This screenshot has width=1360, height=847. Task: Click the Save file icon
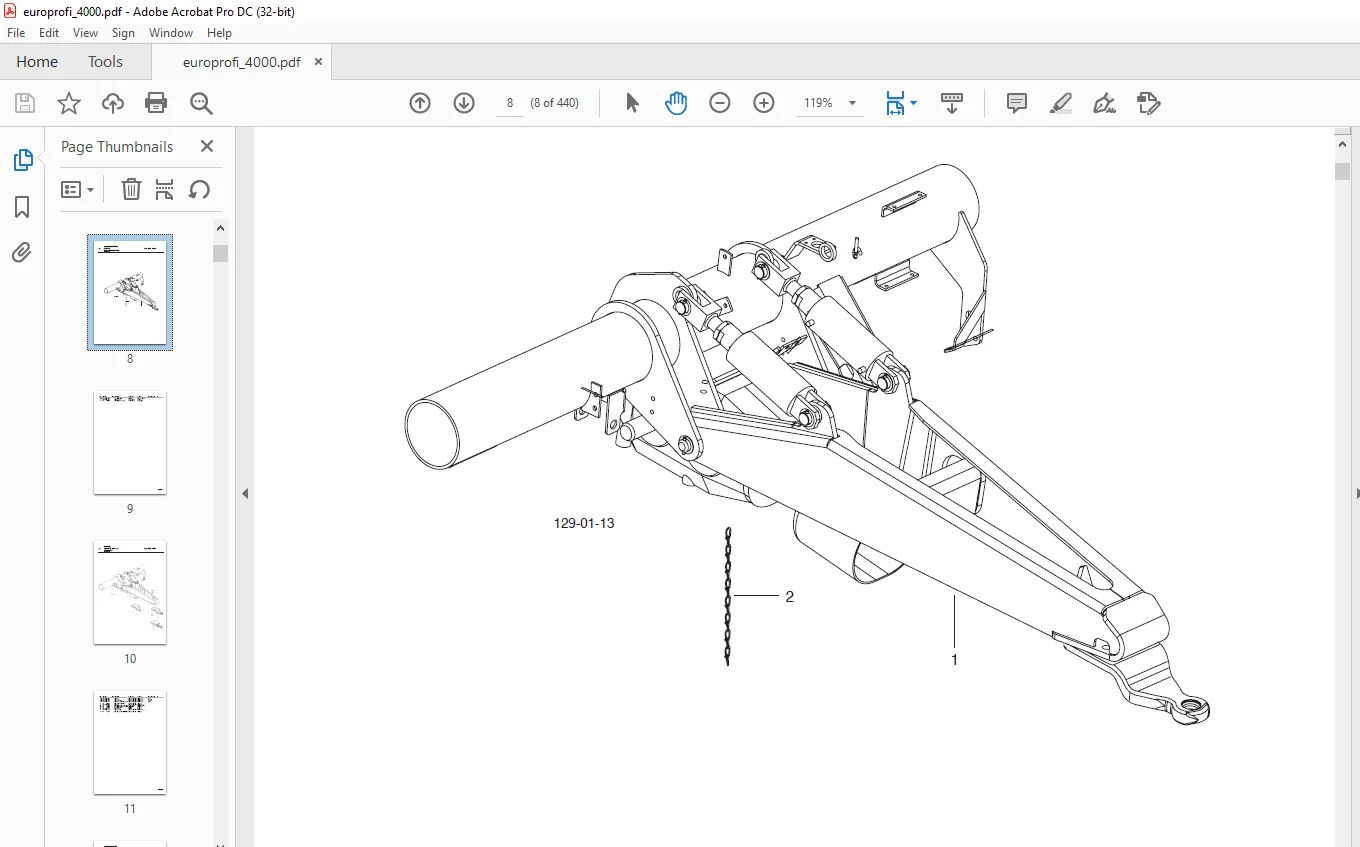pos(25,103)
